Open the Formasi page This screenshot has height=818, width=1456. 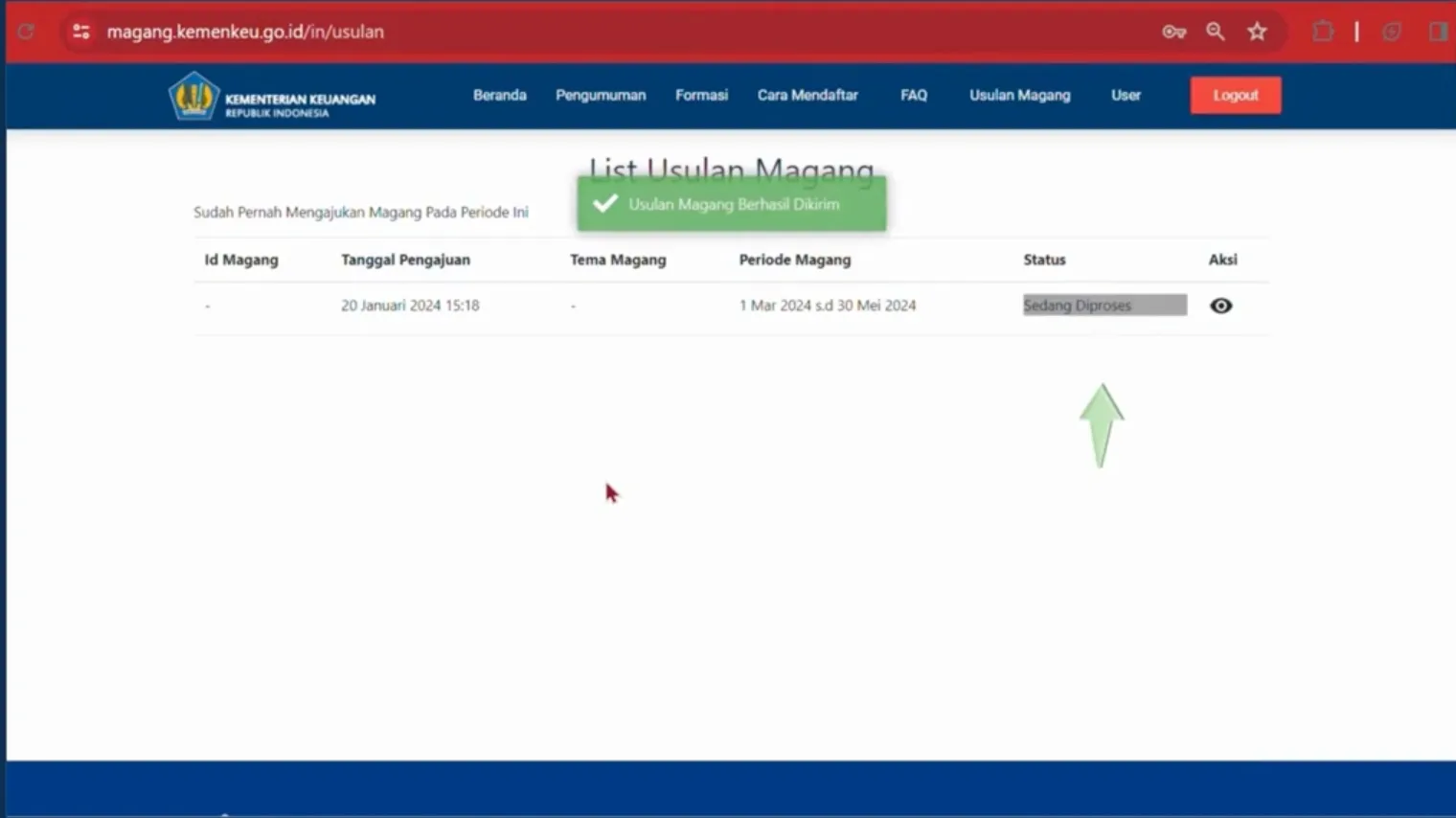point(701,95)
